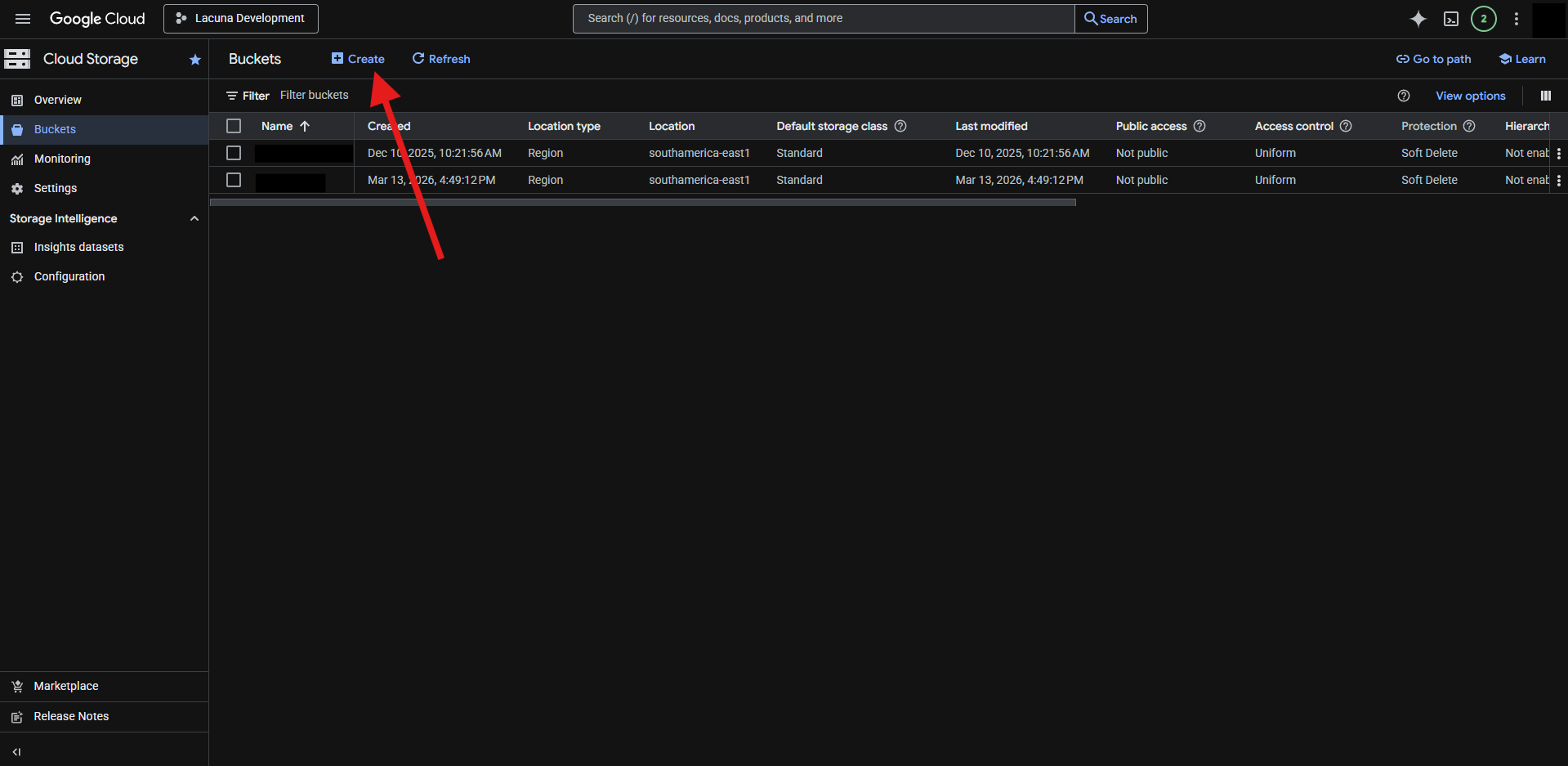Collapse the Storage Intelligence section
This screenshot has height=766, width=1568.
(194, 218)
